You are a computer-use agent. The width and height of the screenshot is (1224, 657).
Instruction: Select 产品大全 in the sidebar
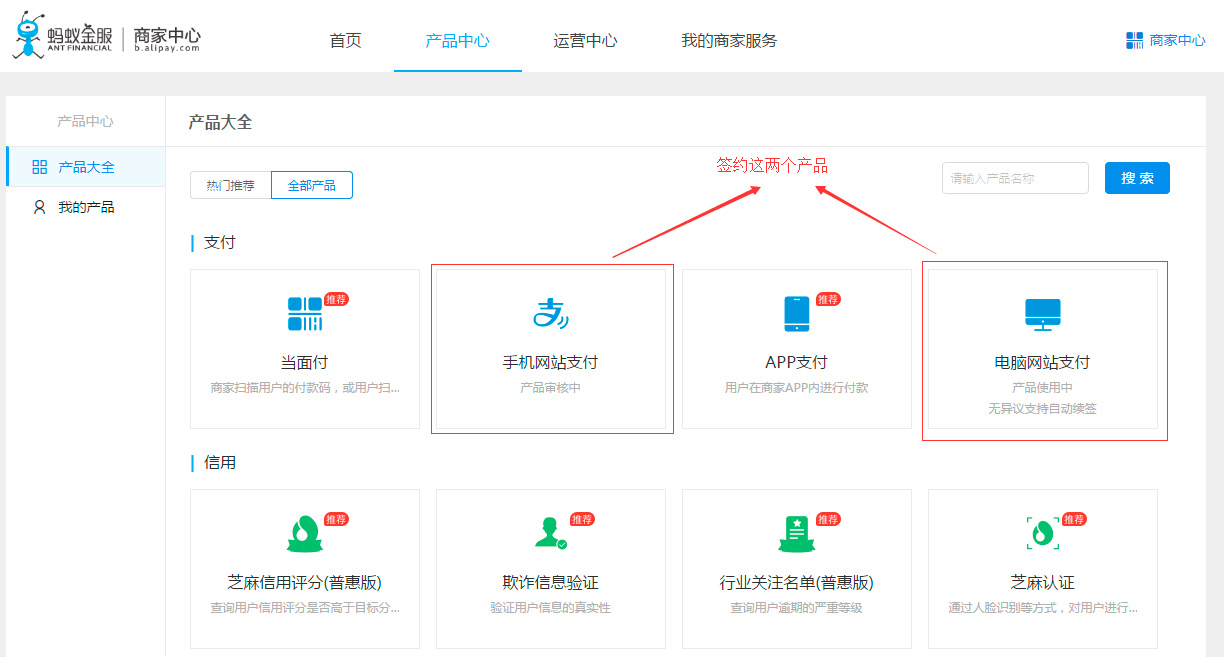(x=86, y=167)
